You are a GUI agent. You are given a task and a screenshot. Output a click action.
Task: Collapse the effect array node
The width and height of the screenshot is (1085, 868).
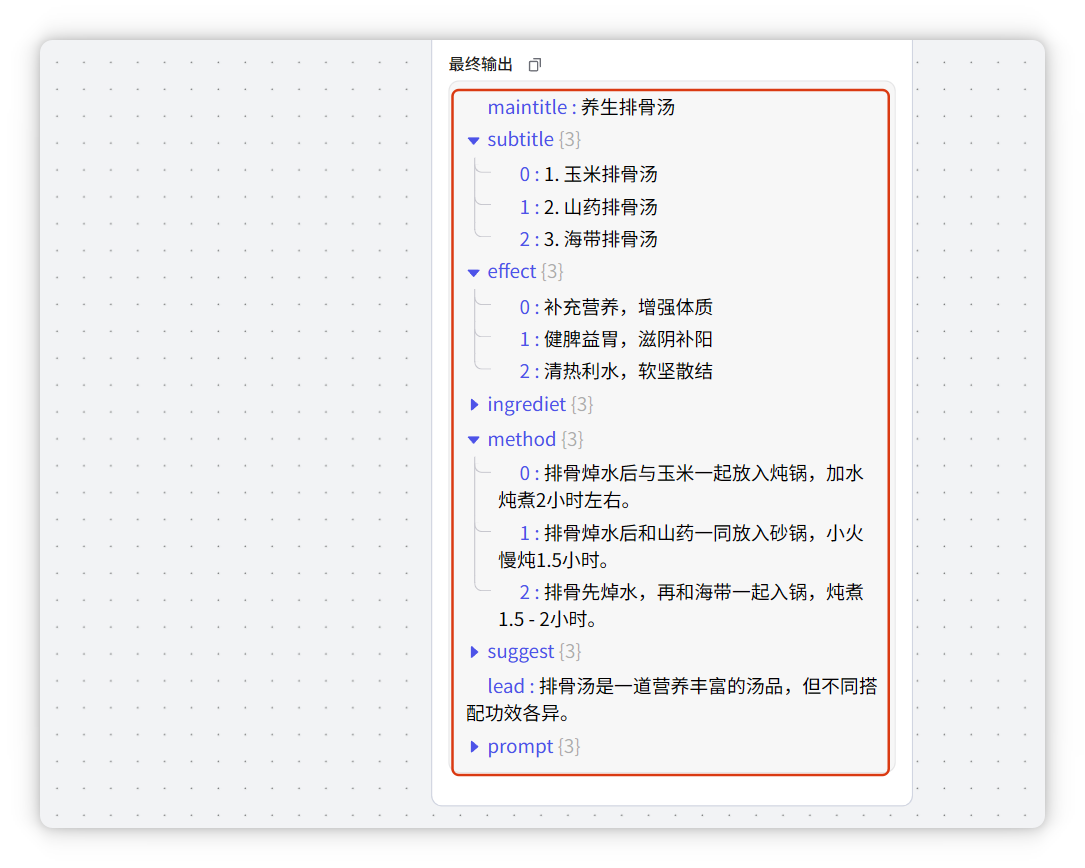(x=474, y=272)
